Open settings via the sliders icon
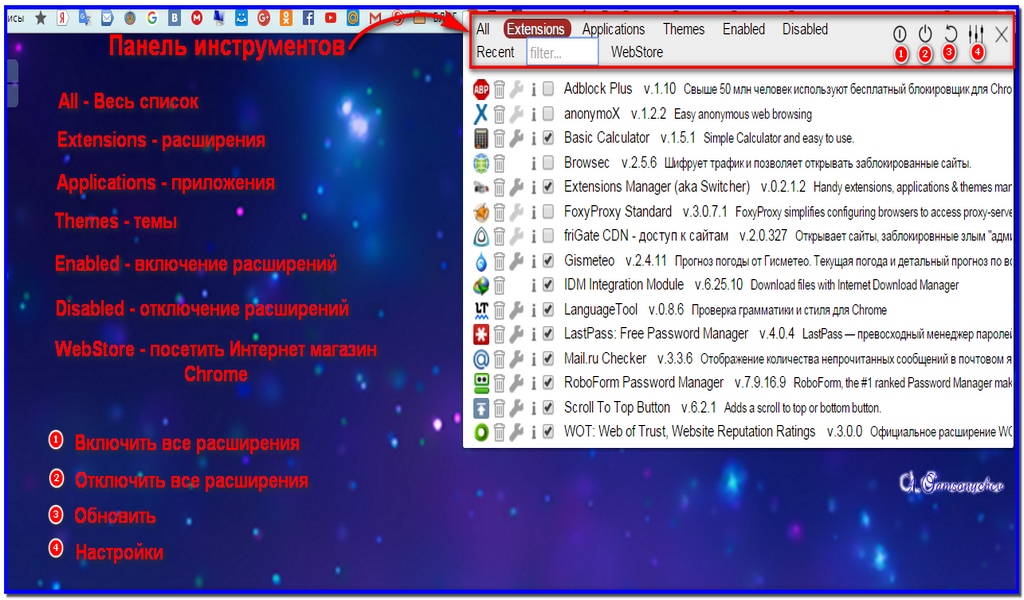The width and height of the screenshot is (1024, 600). [x=976, y=33]
